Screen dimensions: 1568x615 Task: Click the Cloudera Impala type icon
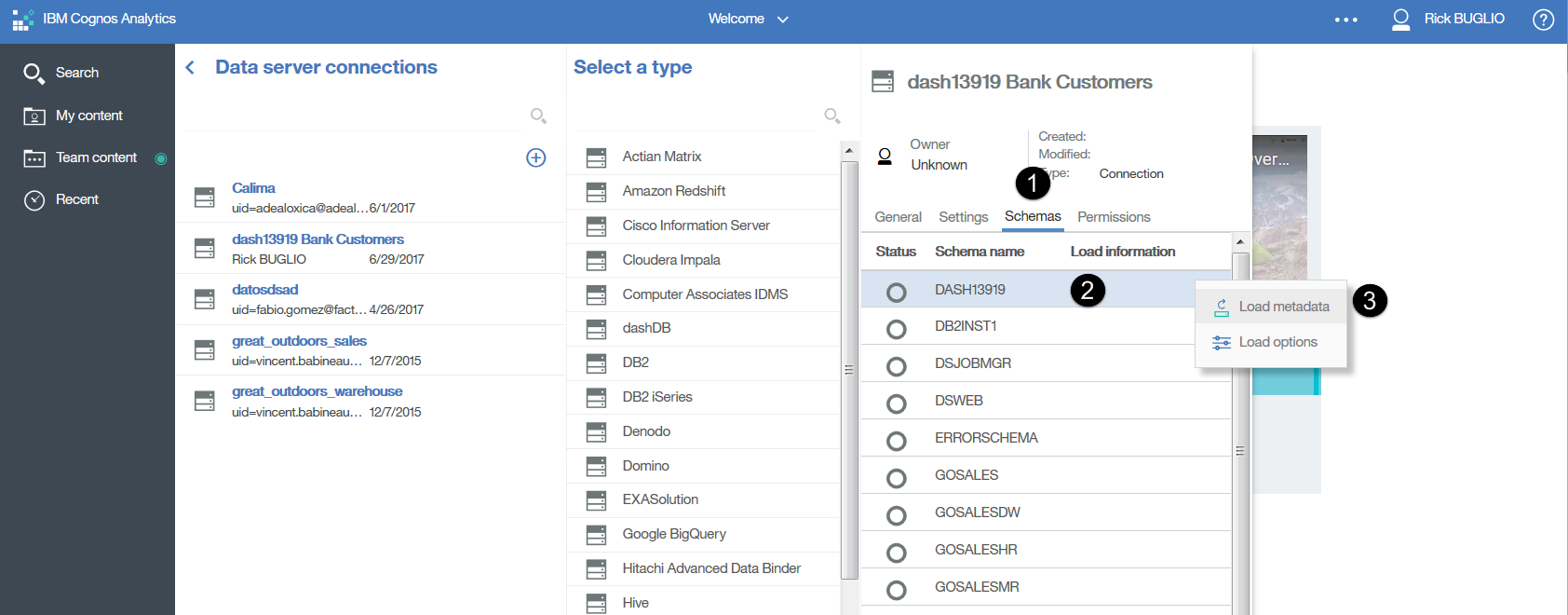click(x=597, y=261)
